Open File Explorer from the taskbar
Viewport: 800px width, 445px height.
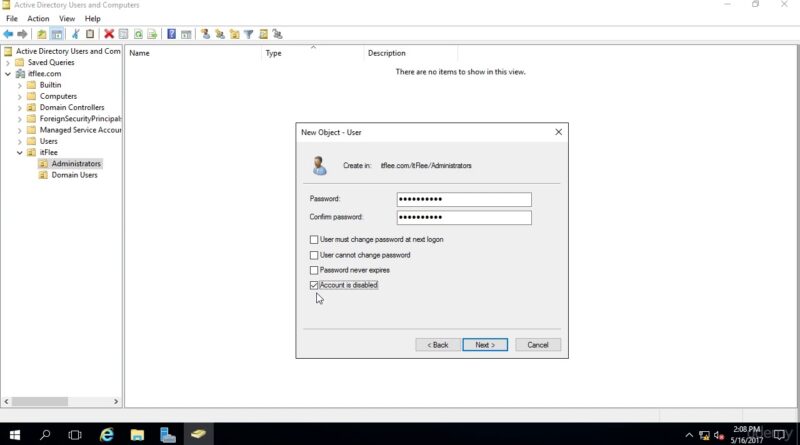(137, 435)
